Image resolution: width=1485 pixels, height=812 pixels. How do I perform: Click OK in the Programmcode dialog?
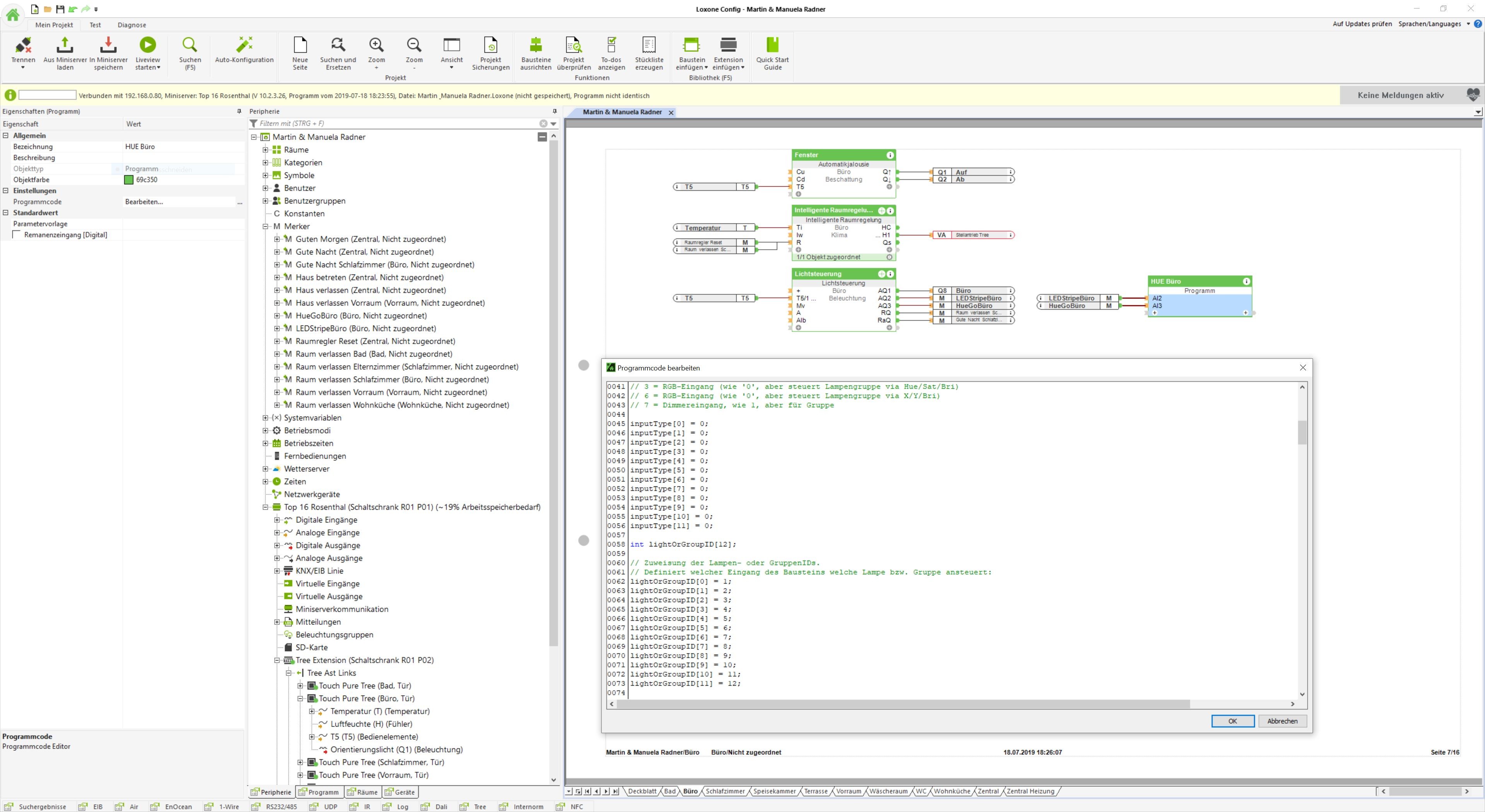pyautogui.click(x=1232, y=721)
